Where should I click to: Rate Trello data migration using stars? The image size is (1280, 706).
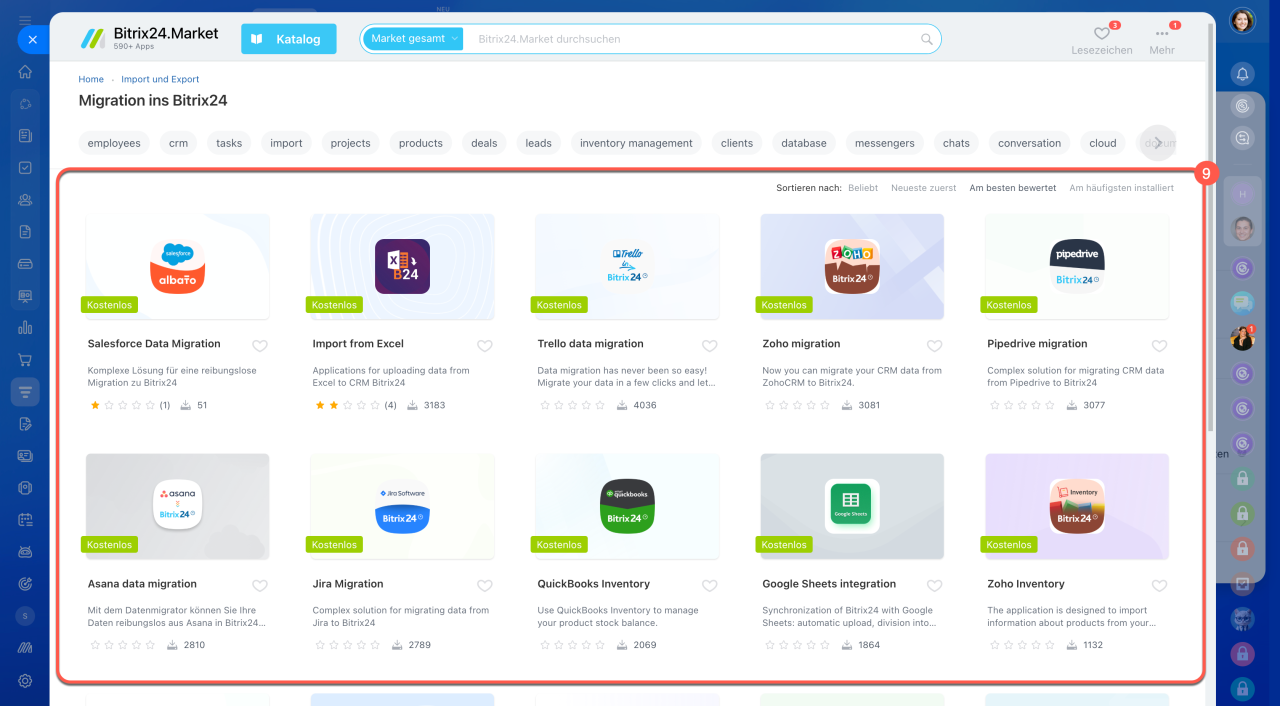[573, 405]
